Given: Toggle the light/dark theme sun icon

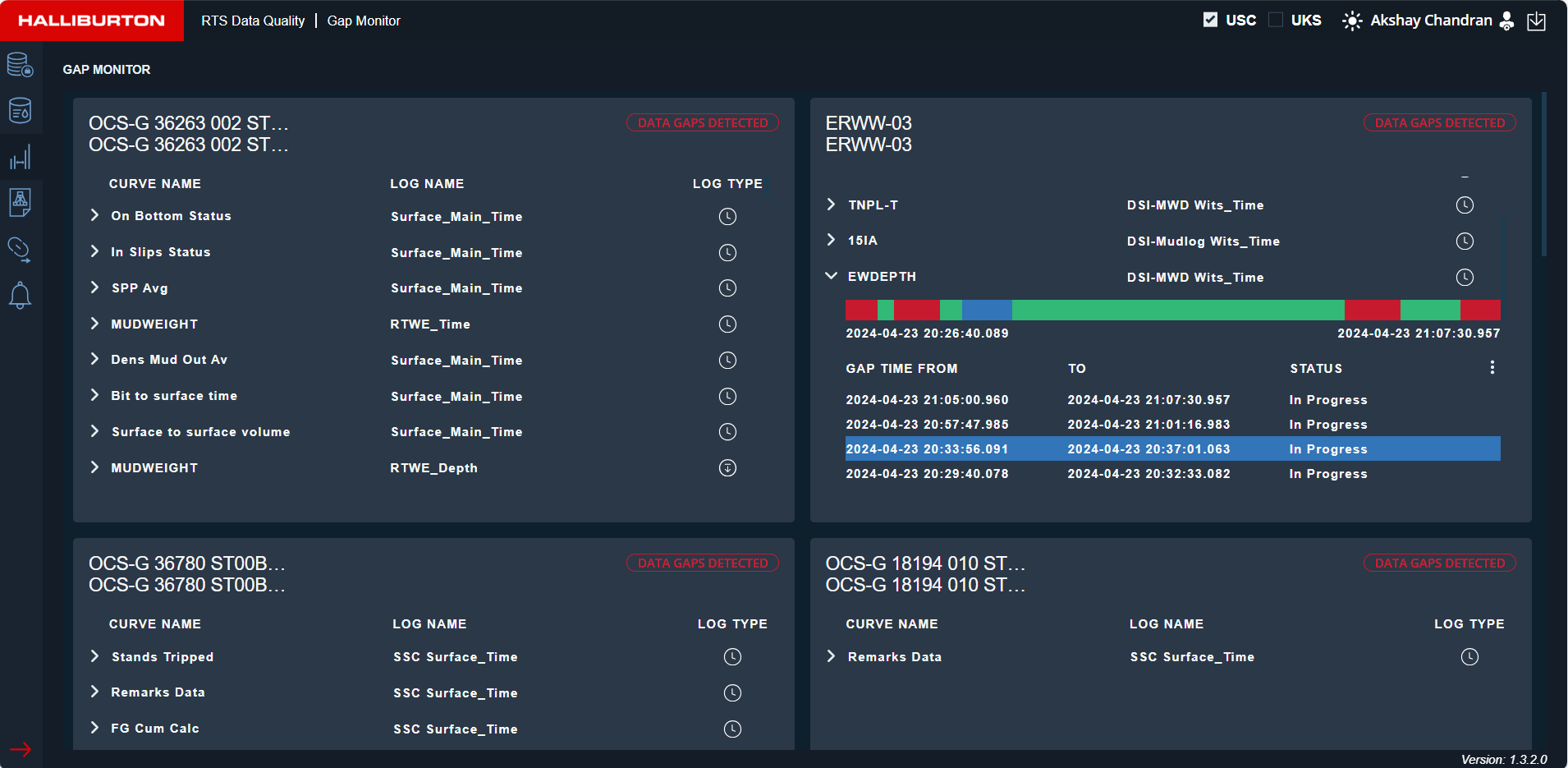Looking at the screenshot, I should [x=1351, y=21].
